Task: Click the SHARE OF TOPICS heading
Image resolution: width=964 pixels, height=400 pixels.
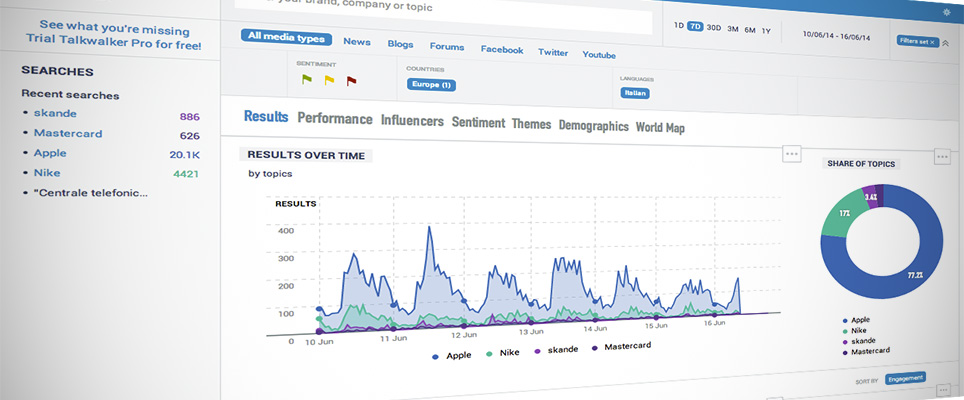Action: pos(861,164)
